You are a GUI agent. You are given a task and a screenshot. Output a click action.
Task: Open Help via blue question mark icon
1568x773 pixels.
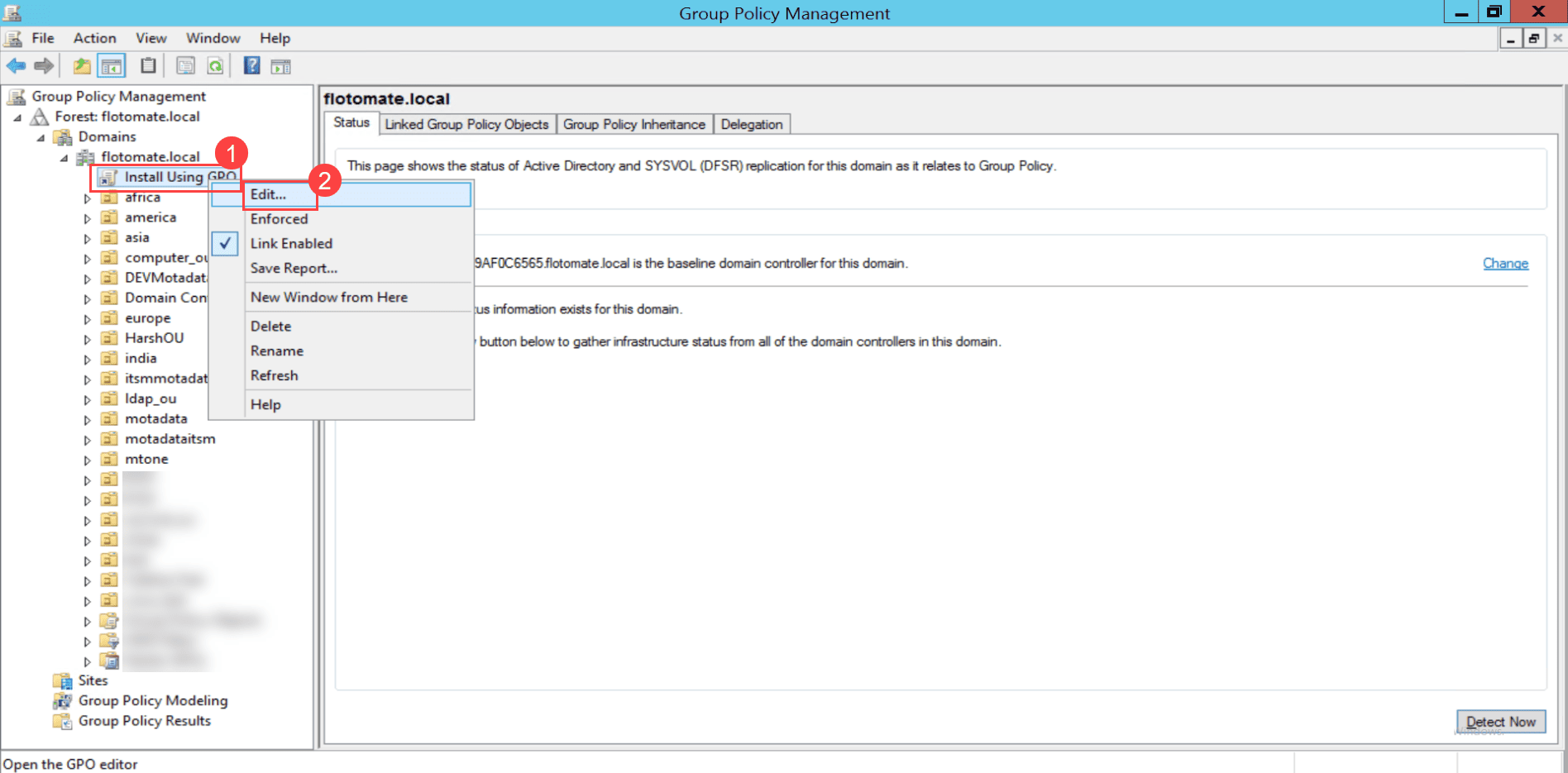point(251,66)
